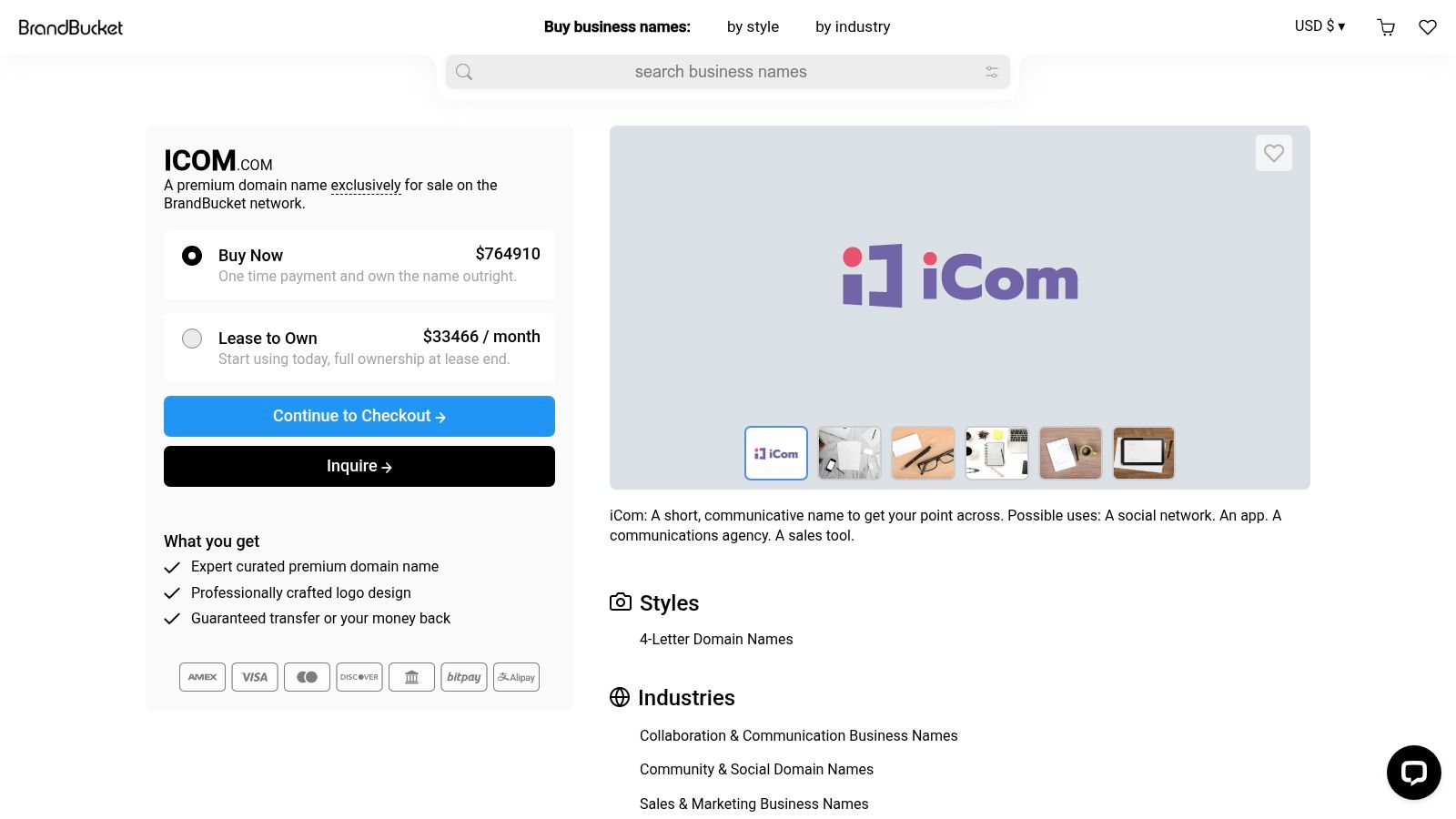
Task: Open the "by style" menu
Action: [753, 27]
